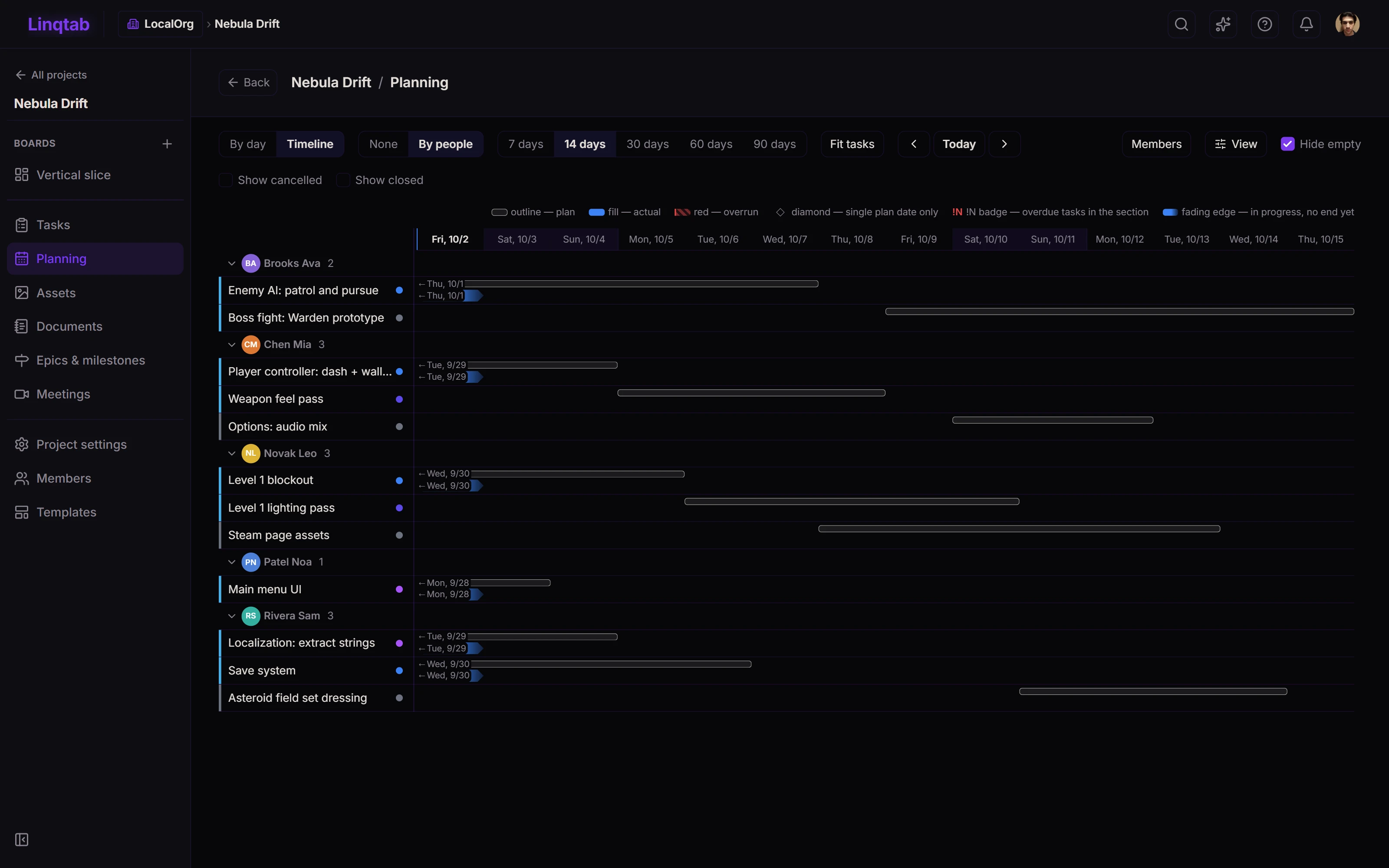Open the help question mark icon
Image resolution: width=1389 pixels, height=868 pixels.
tap(1264, 24)
